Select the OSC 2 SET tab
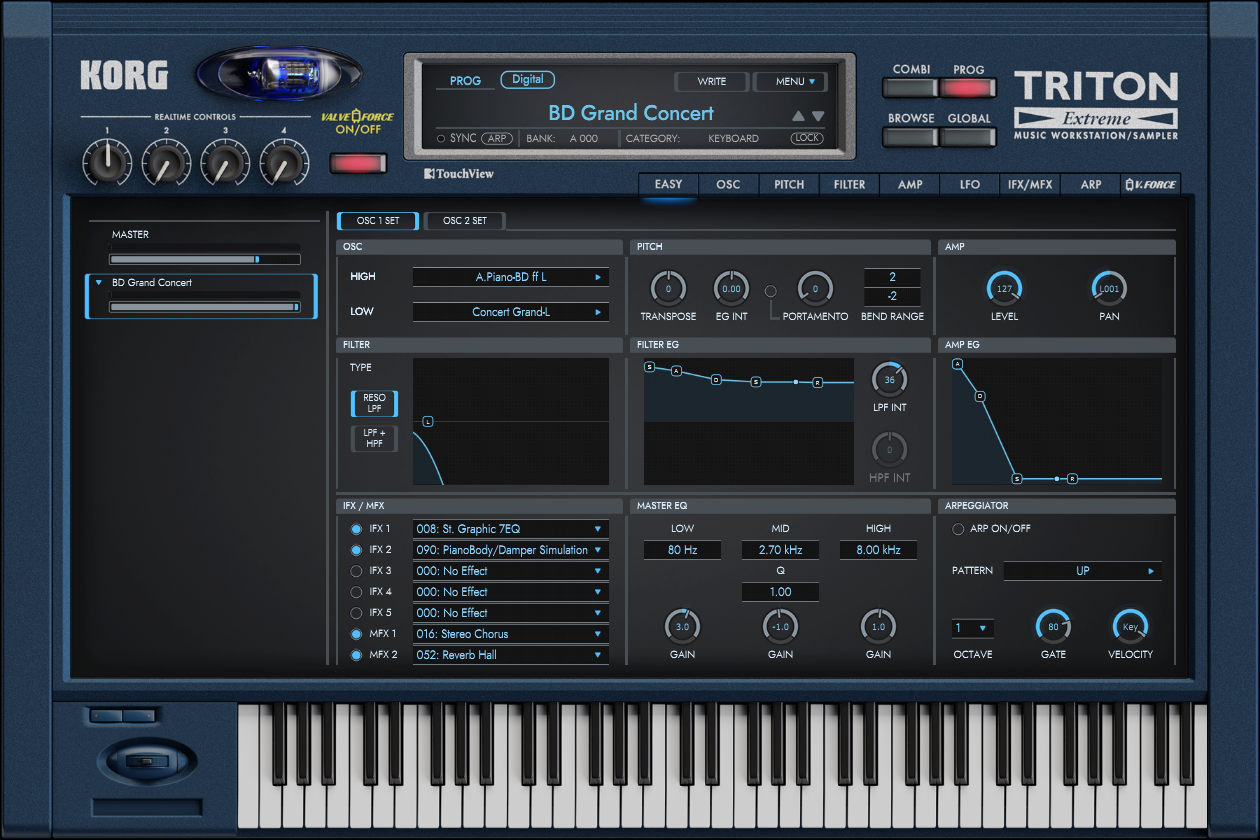This screenshot has width=1260, height=840. (x=464, y=220)
